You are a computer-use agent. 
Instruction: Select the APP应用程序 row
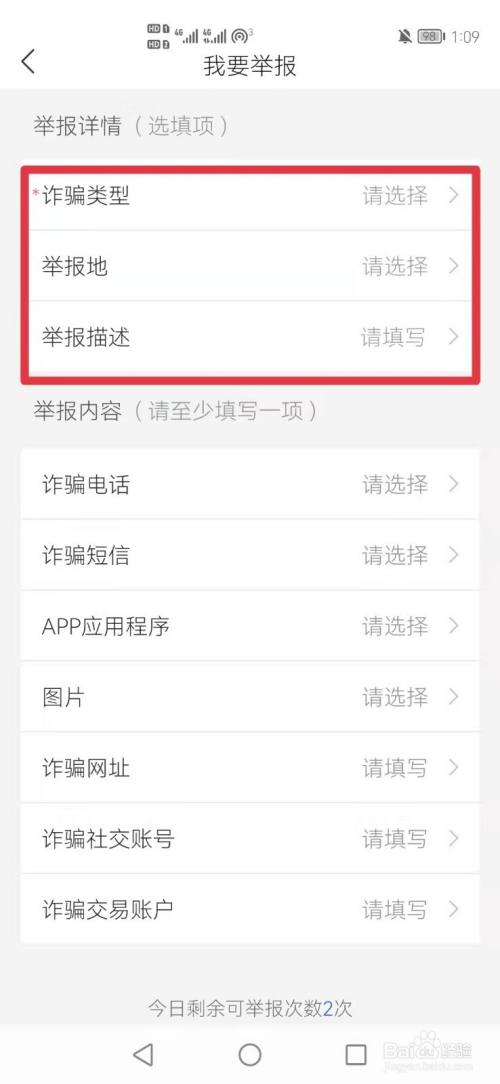[250, 626]
